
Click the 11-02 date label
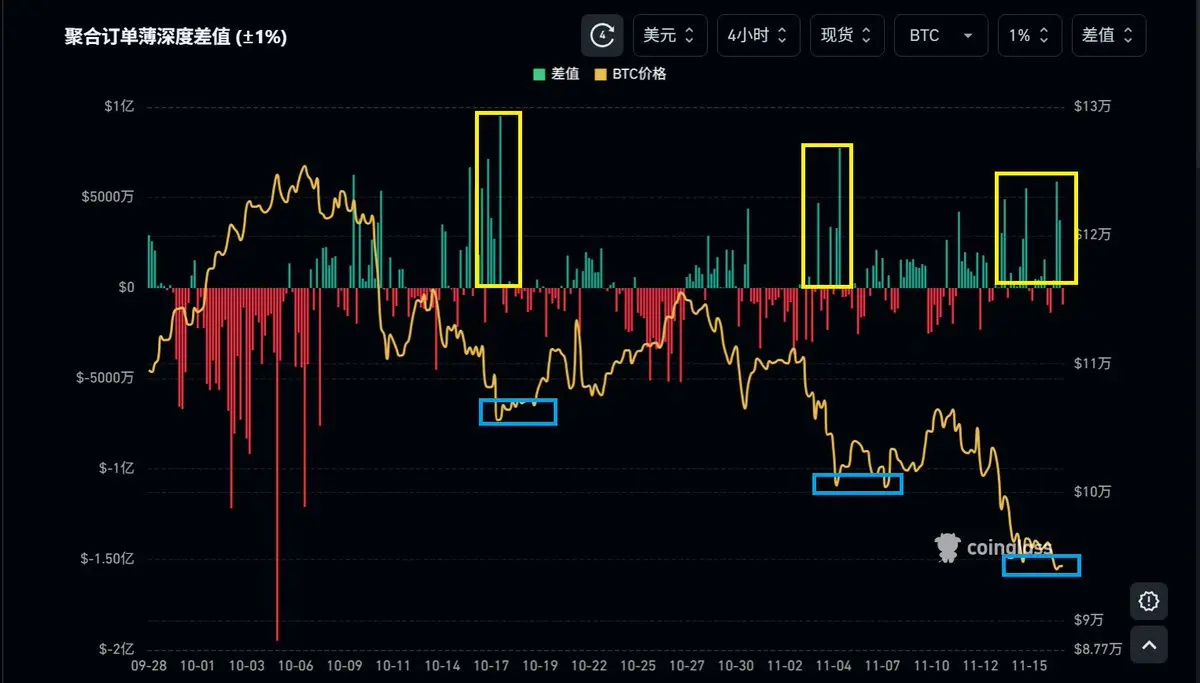[x=786, y=665]
